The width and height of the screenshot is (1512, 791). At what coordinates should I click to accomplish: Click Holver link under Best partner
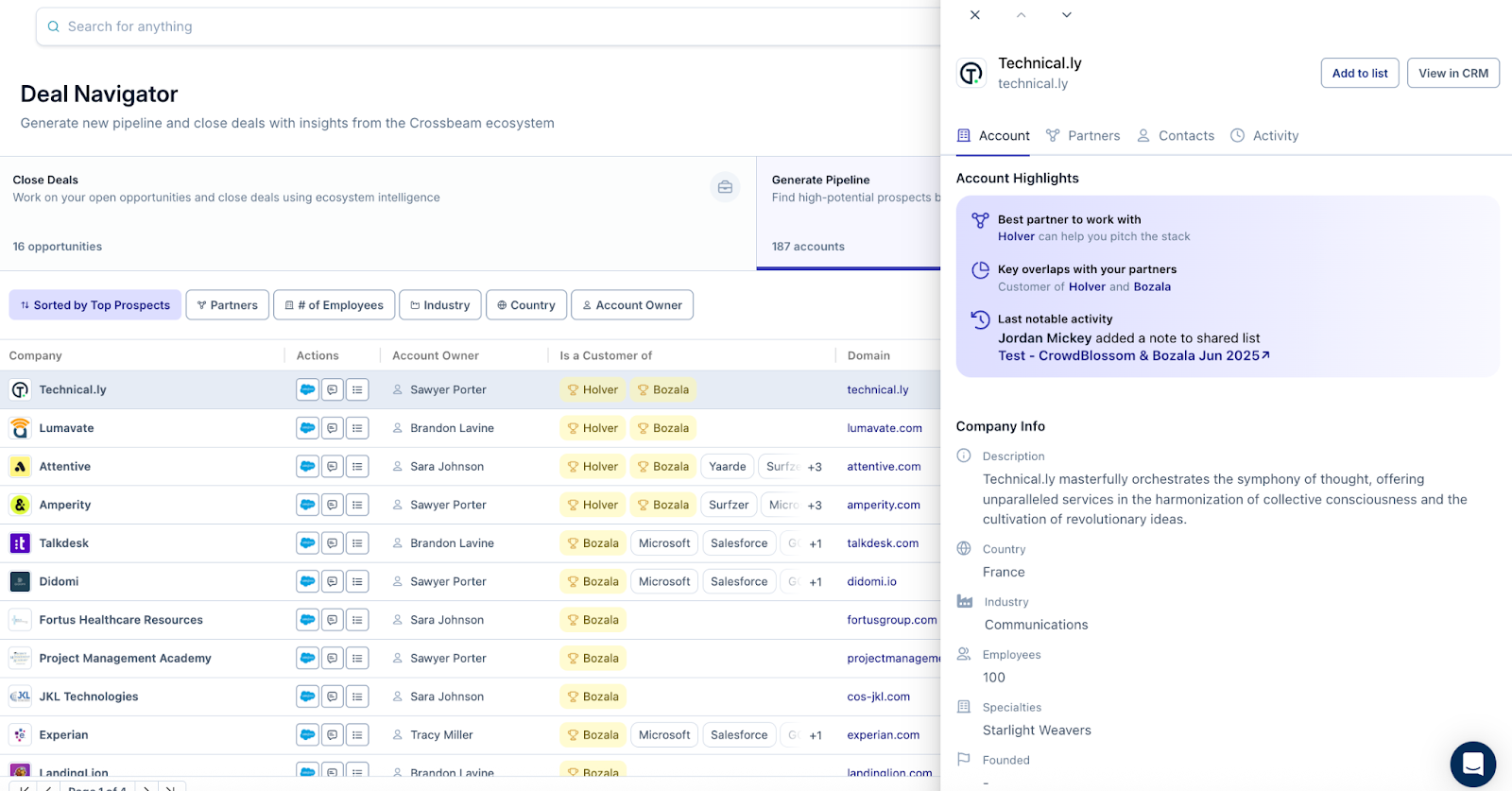point(1016,236)
